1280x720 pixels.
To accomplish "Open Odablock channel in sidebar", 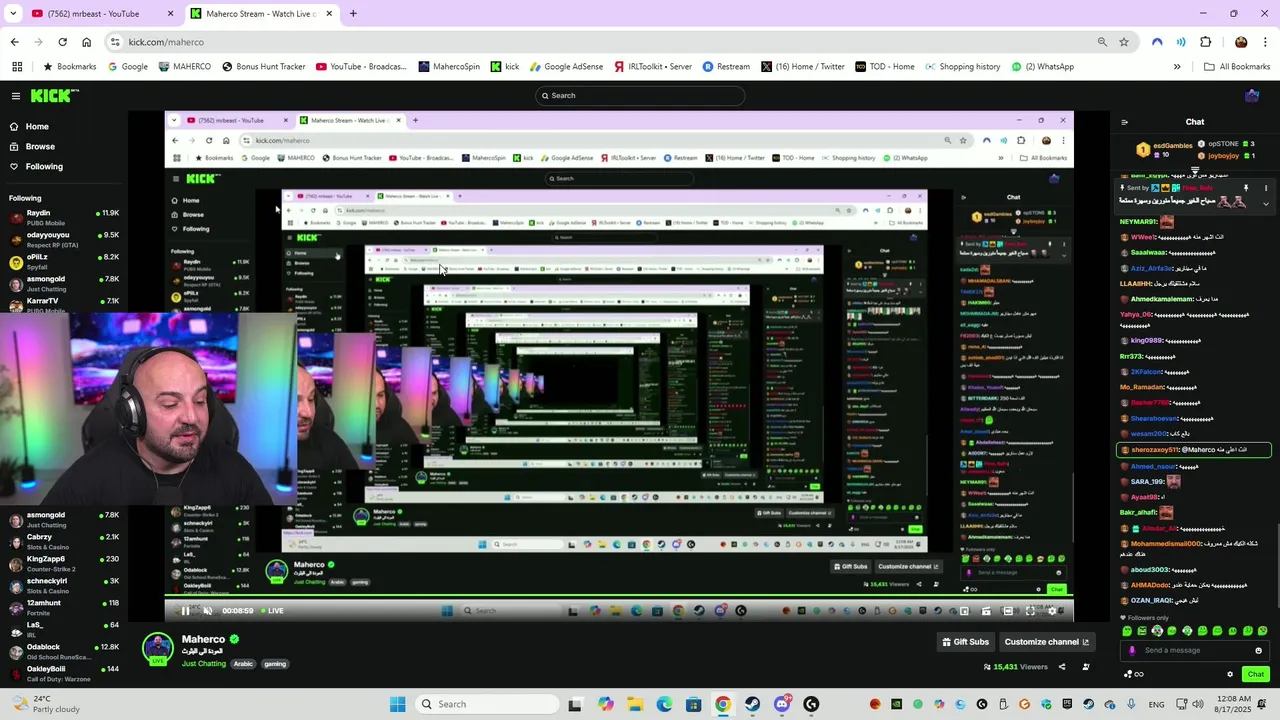I will tap(64, 651).
